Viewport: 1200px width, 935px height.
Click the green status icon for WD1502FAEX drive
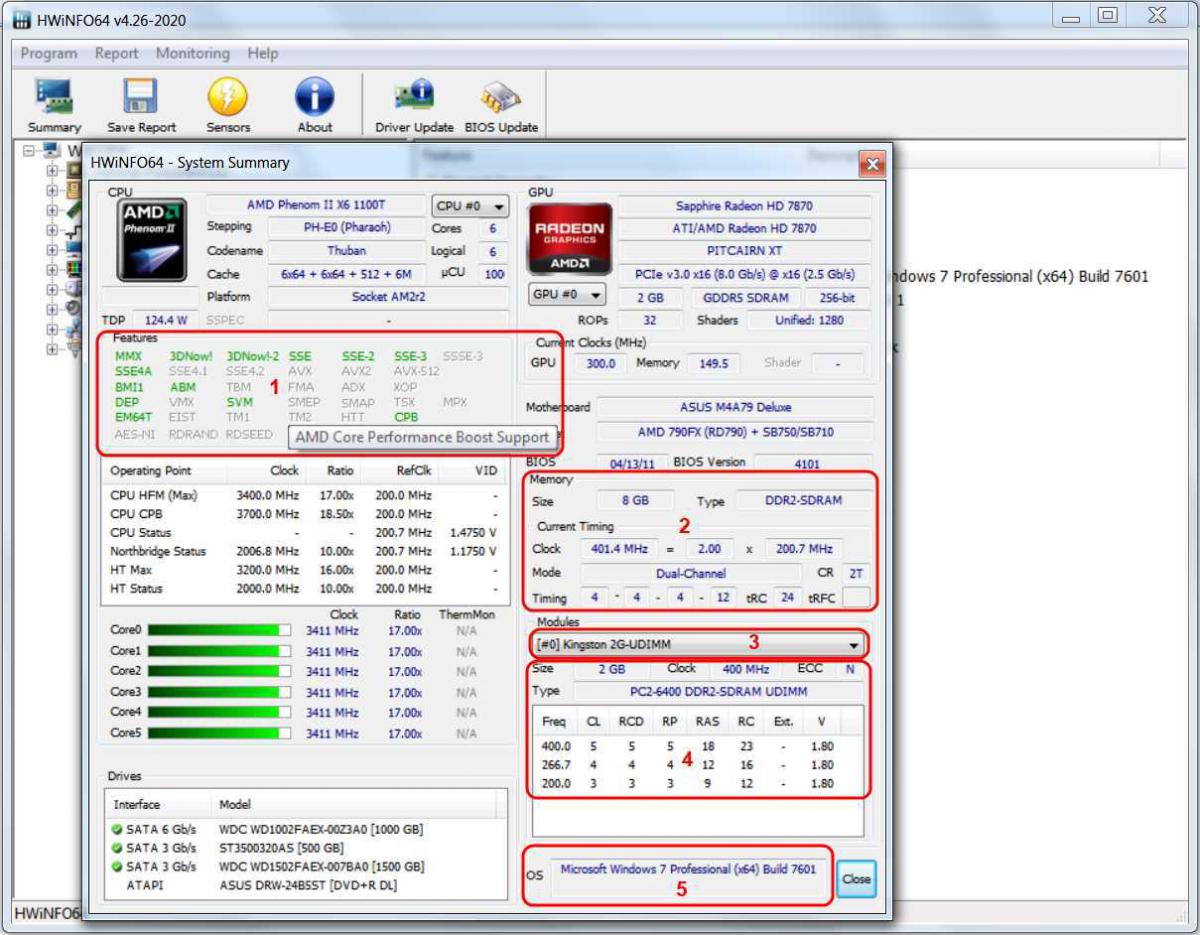[x=117, y=866]
